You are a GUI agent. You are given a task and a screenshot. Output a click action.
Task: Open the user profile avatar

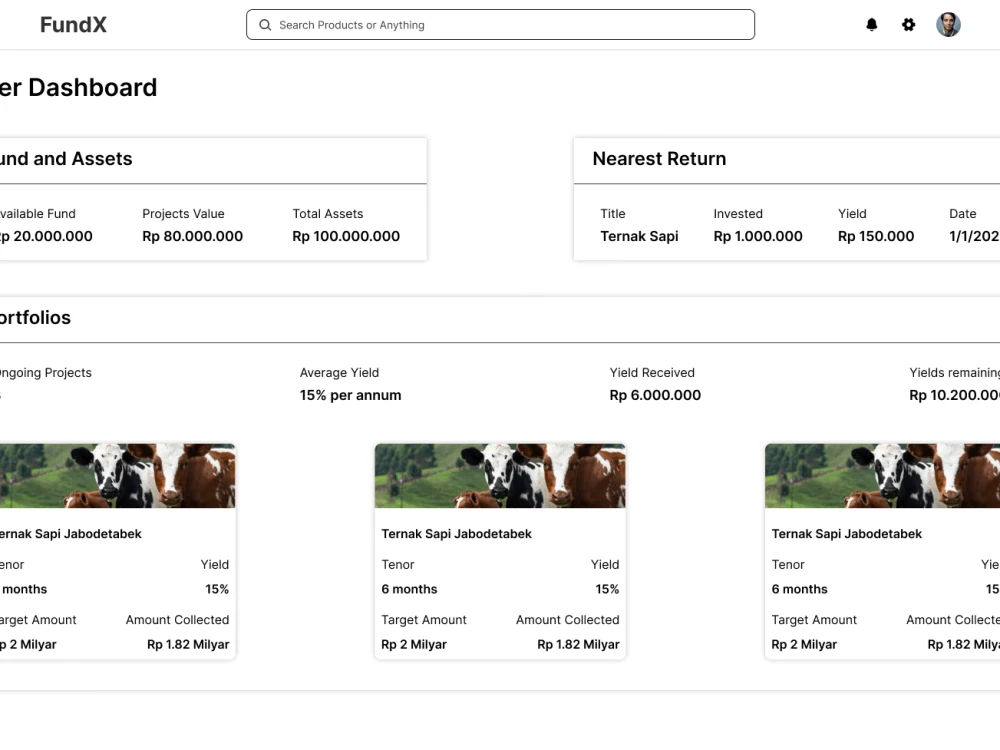948,25
